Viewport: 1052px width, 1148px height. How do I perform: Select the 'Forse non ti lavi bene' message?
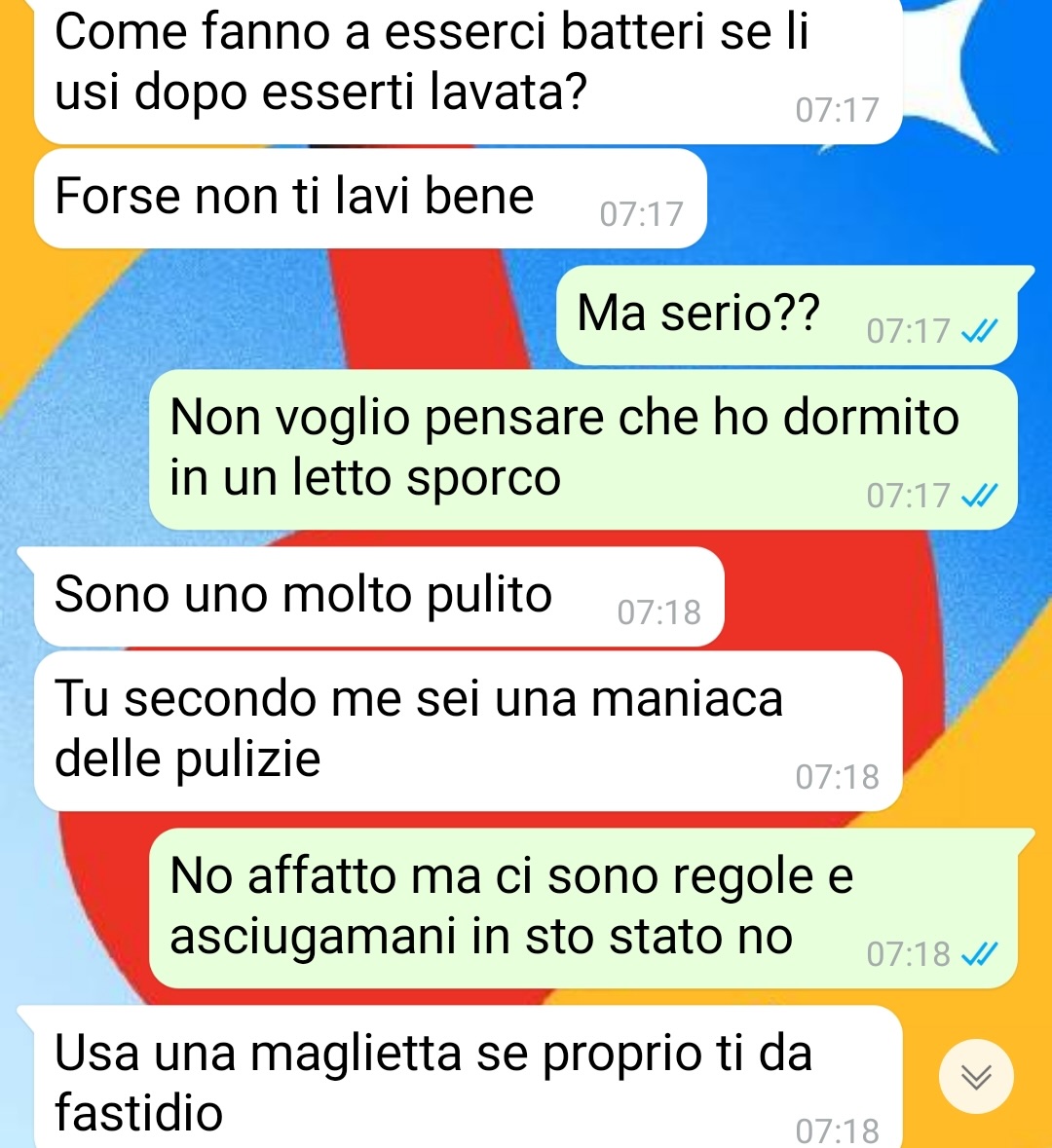point(370,199)
